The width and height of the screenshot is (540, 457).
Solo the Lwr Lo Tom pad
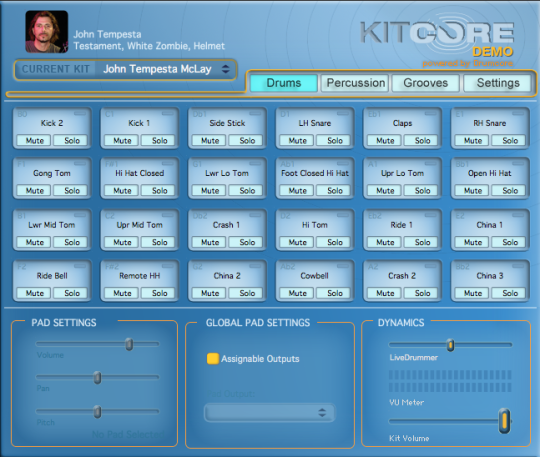coord(247,190)
